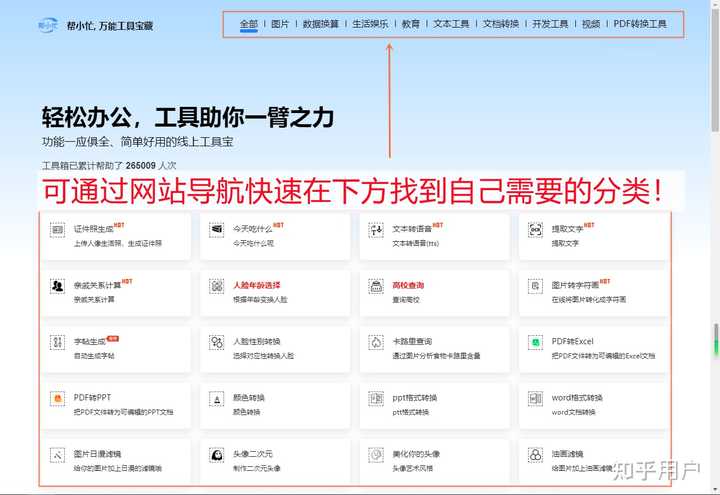This screenshot has width=720, height=495.
Task: Open the 美化你的头像 icon
Action: tap(376, 455)
